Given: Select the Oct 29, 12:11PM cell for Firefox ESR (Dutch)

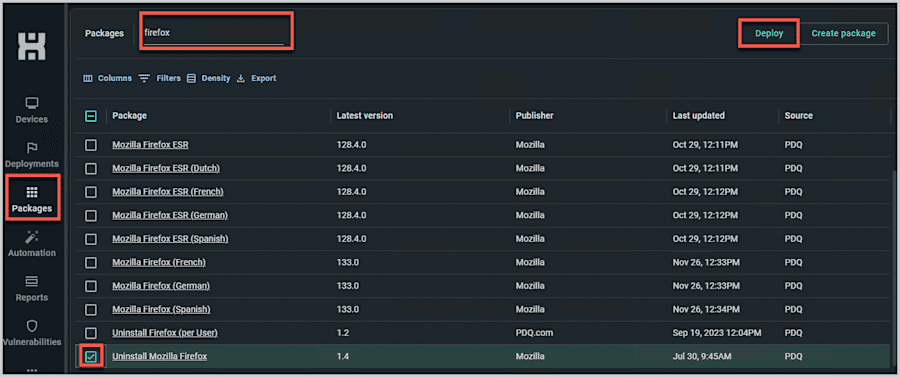Looking at the screenshot, I should click(x=705, y=169).
